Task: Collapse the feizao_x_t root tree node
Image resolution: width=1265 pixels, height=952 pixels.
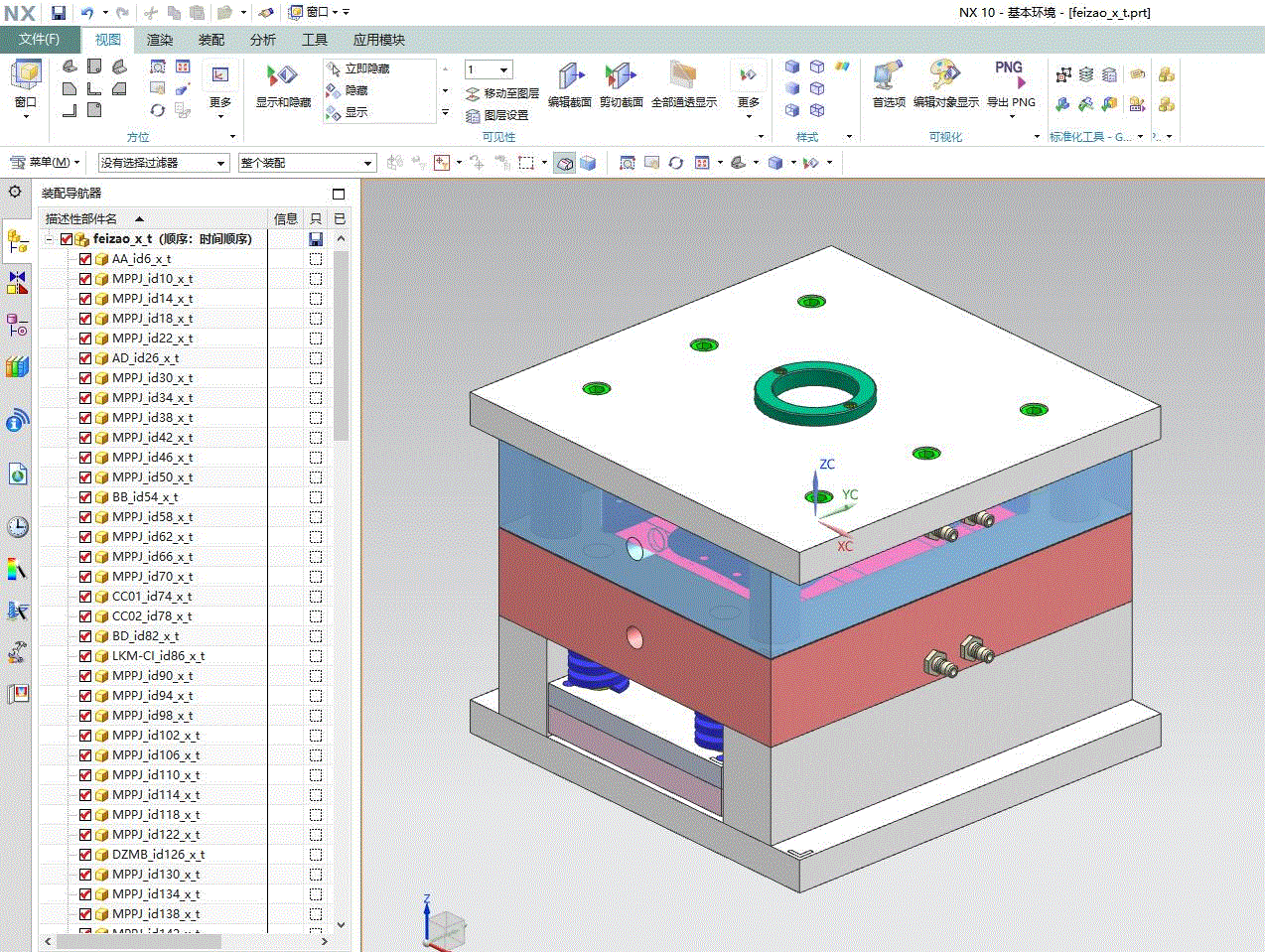Action: tap(49, 239)
